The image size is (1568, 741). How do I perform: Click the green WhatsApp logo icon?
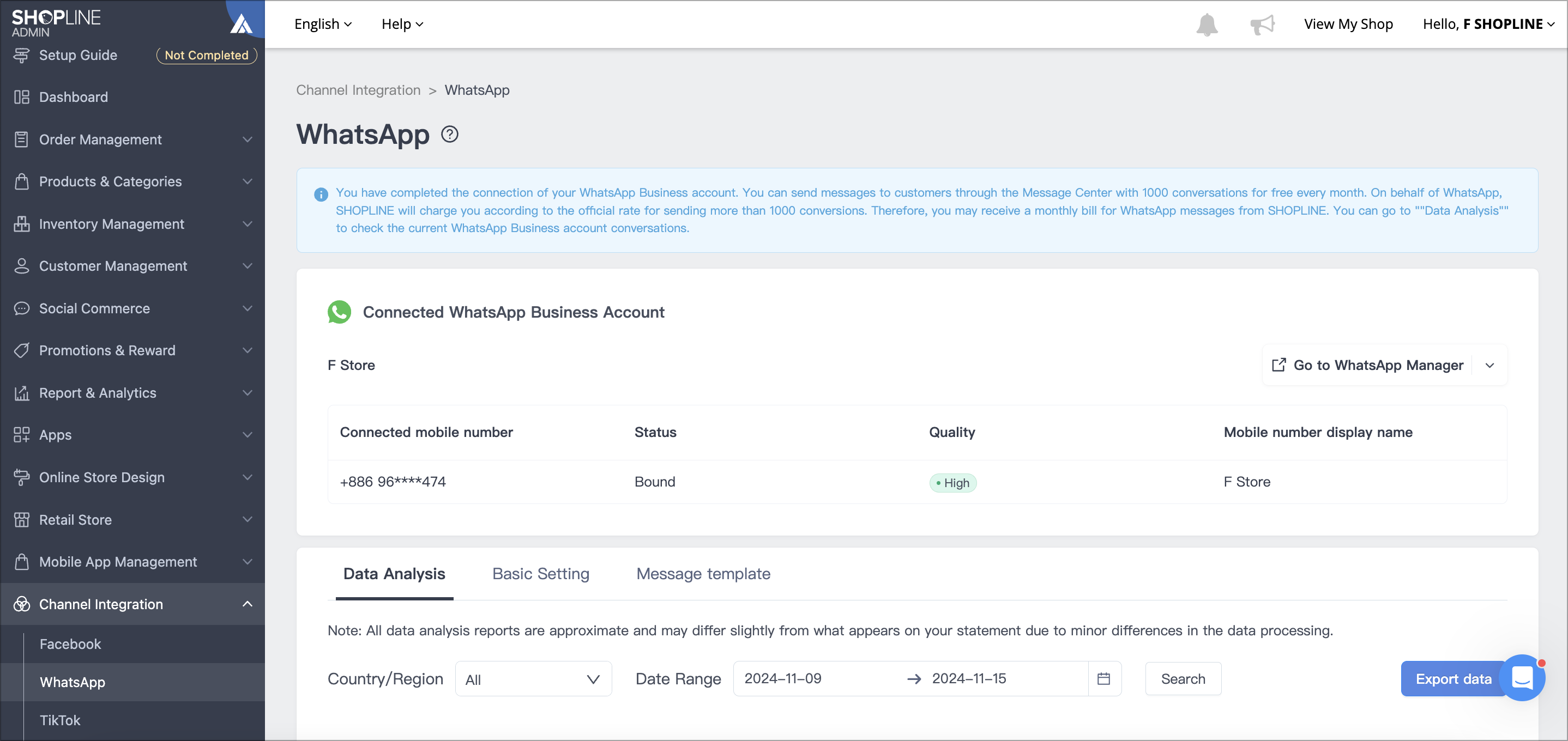[339, 312]
